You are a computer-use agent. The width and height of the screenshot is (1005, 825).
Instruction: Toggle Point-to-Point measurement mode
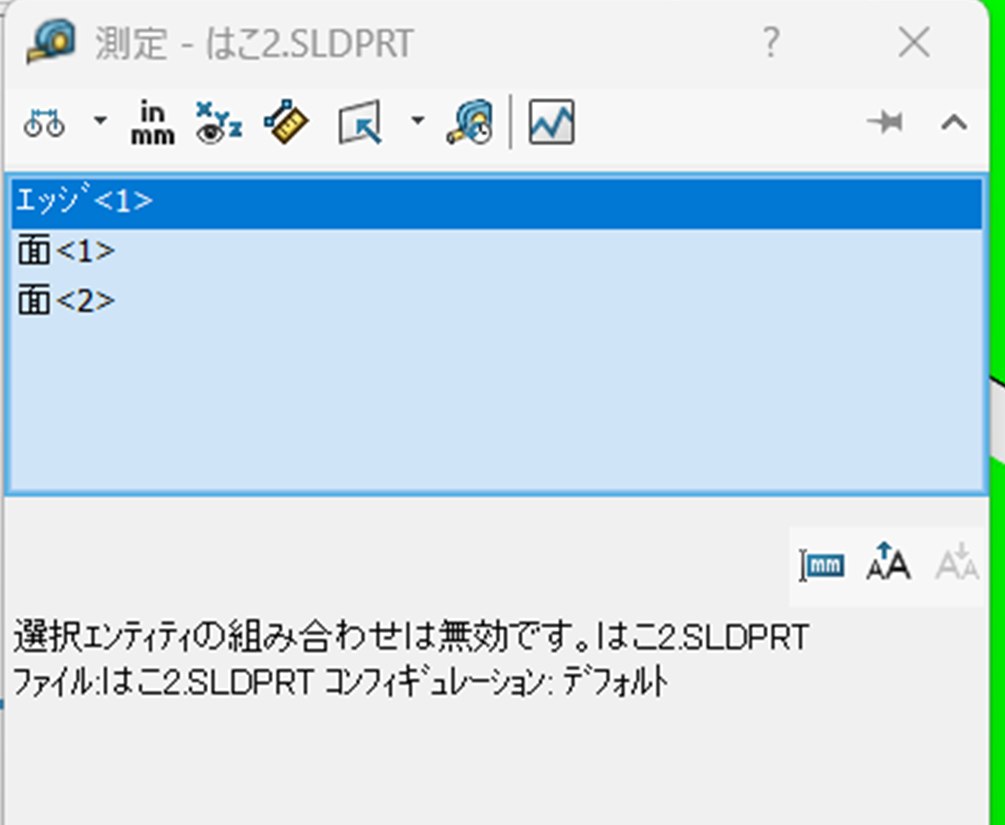point(287,122)
